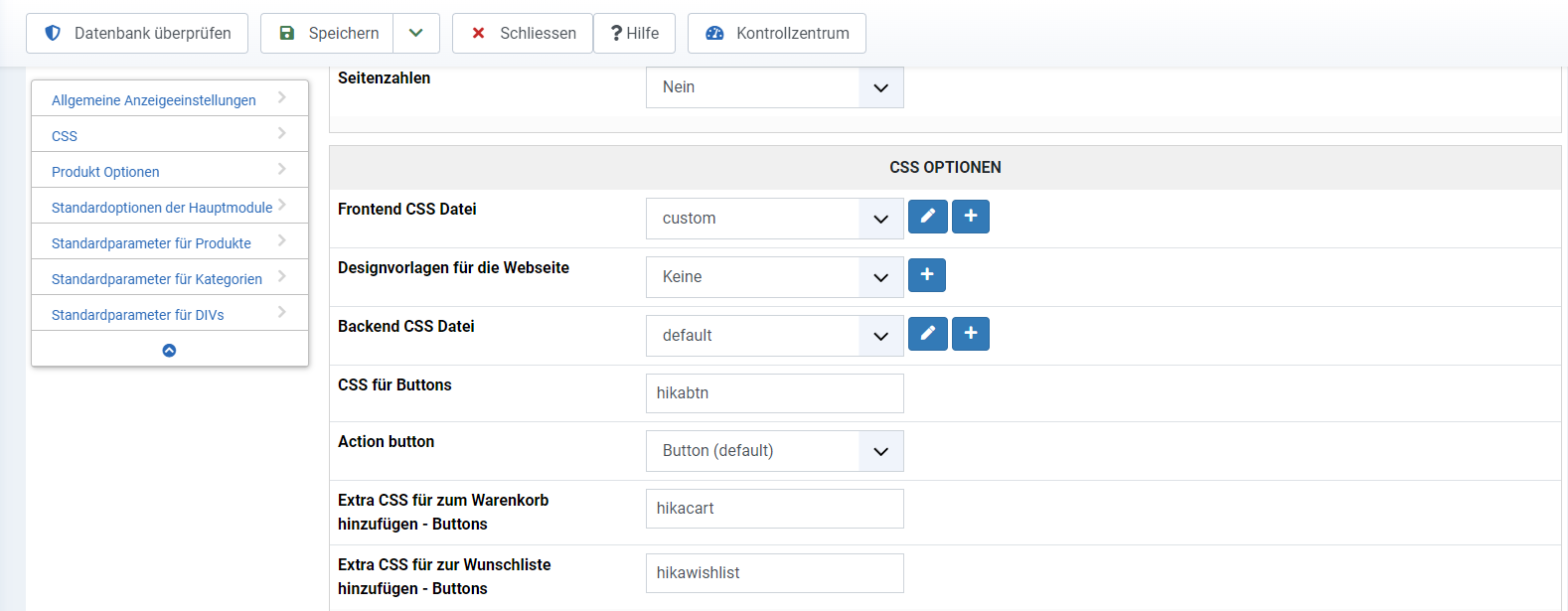This screenshot has height=611, width=1568.
Task: Click the plus icon beside Backend CSS Datei
Action: point(971,334)
